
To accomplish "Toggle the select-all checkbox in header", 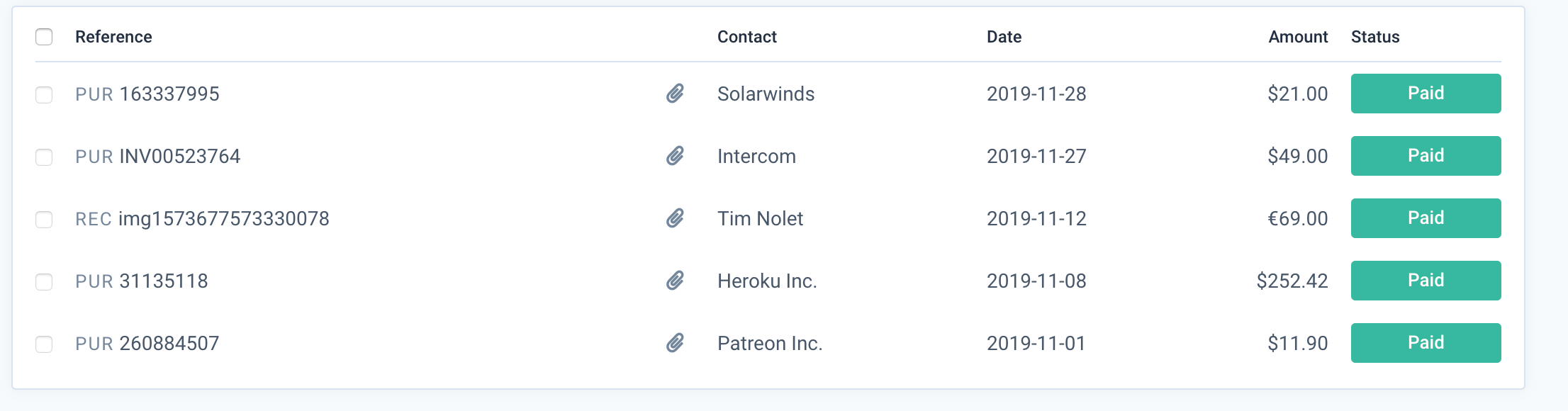I will (44, 37).
